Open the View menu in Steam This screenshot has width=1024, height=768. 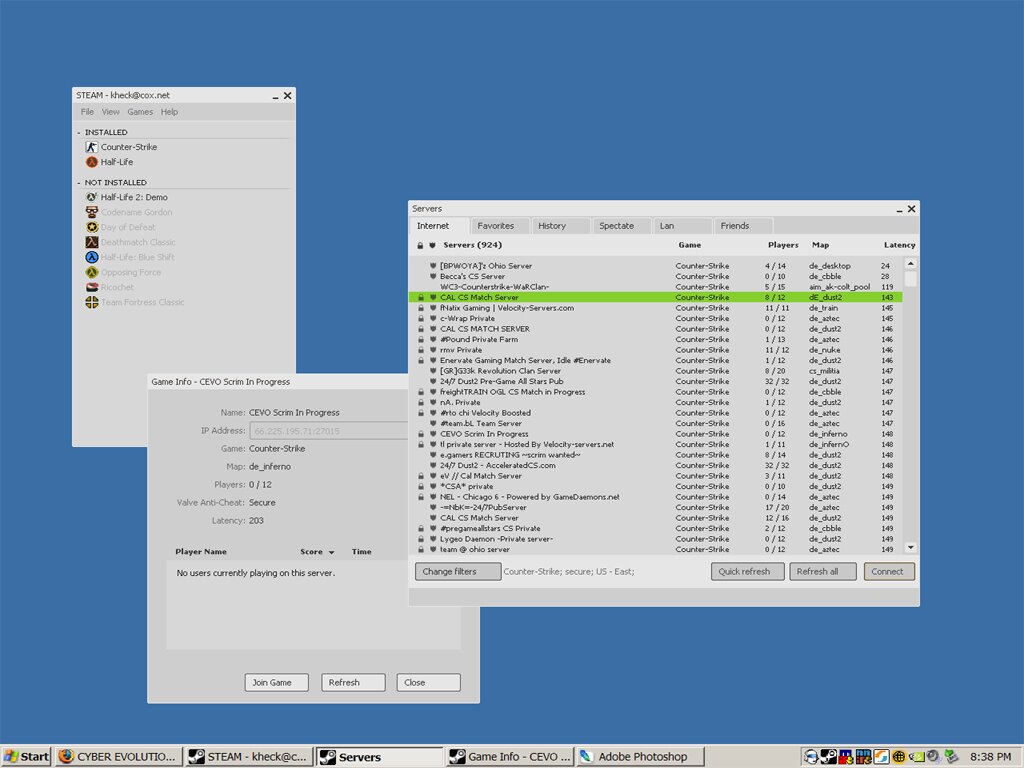(110, 112)
